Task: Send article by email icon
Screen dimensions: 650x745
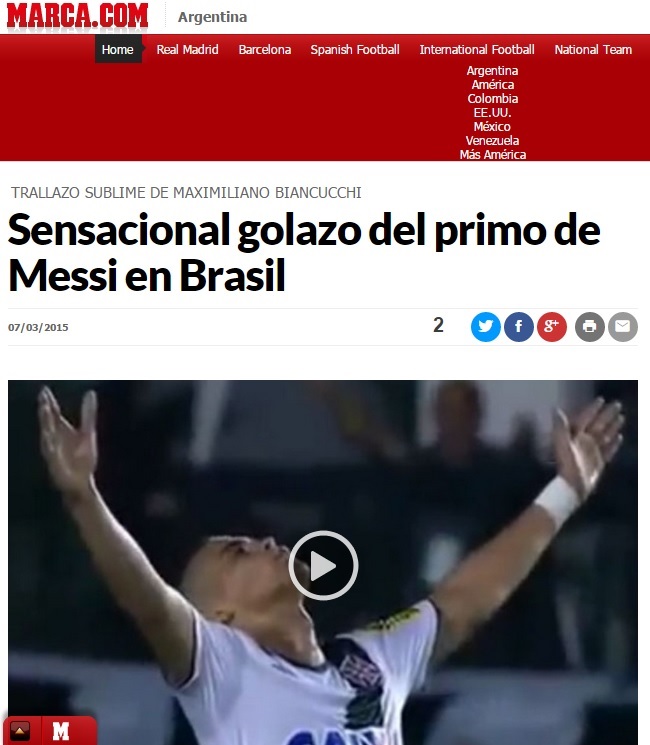Action: click(x=623, y=327)
